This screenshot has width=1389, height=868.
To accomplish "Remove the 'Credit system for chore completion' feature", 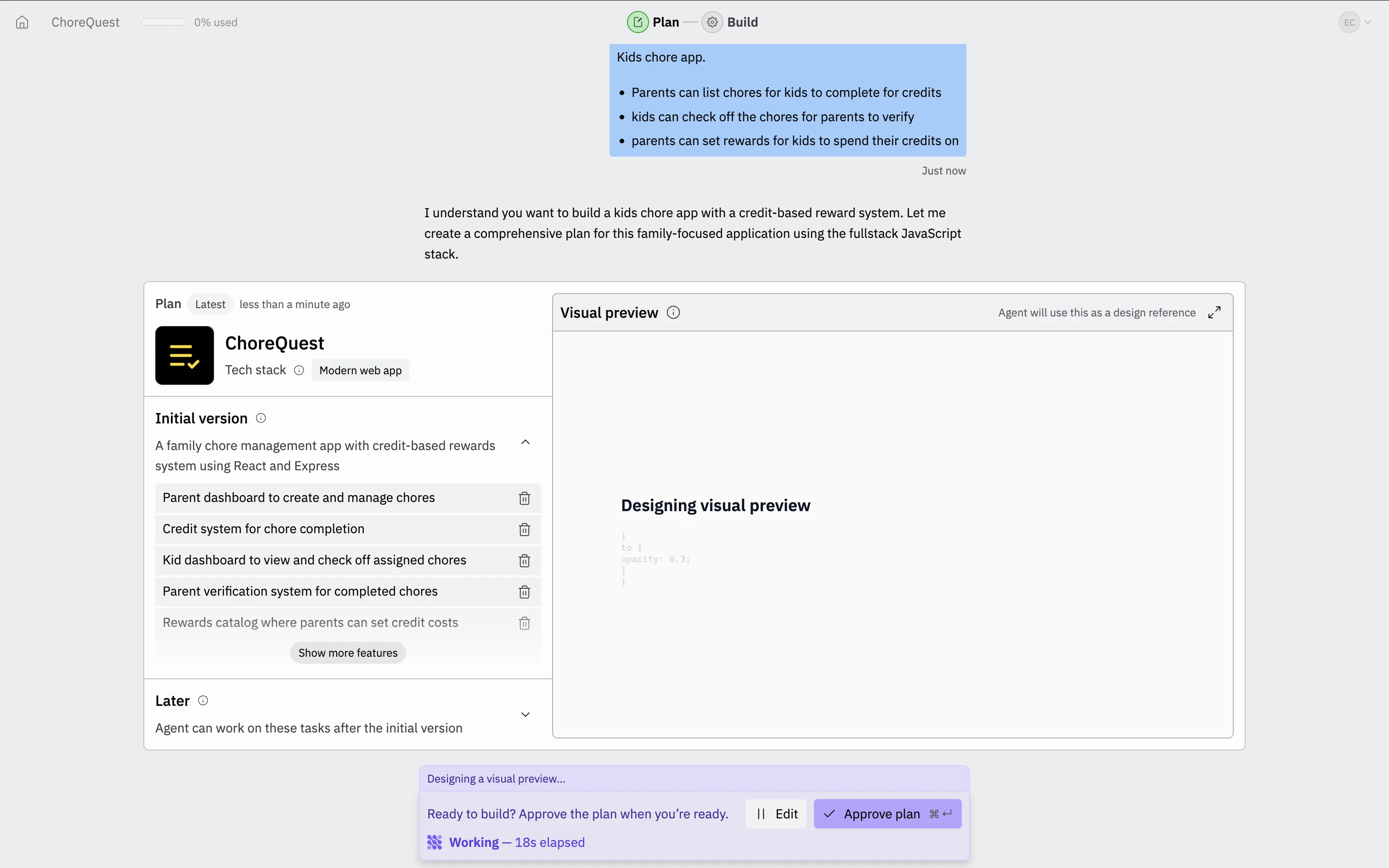I will (x=524, y=529).
